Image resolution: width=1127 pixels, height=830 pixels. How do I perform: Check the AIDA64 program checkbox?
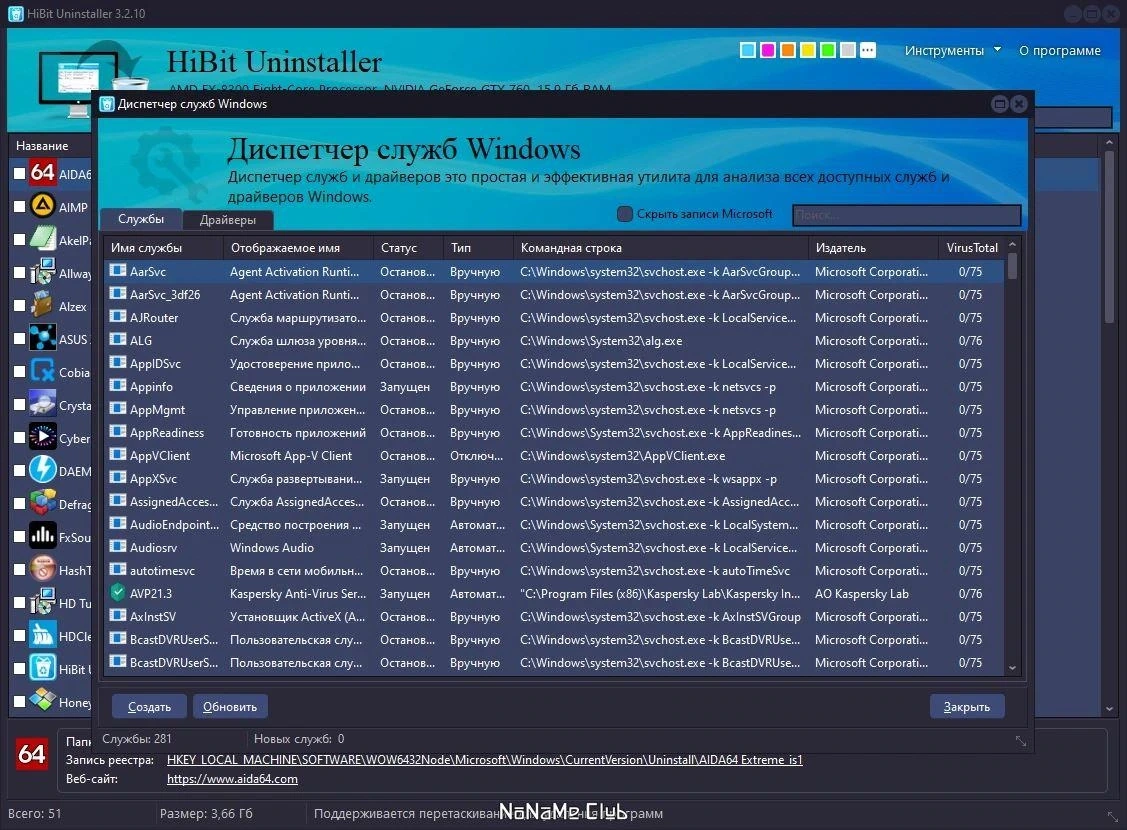click(19, 173)
